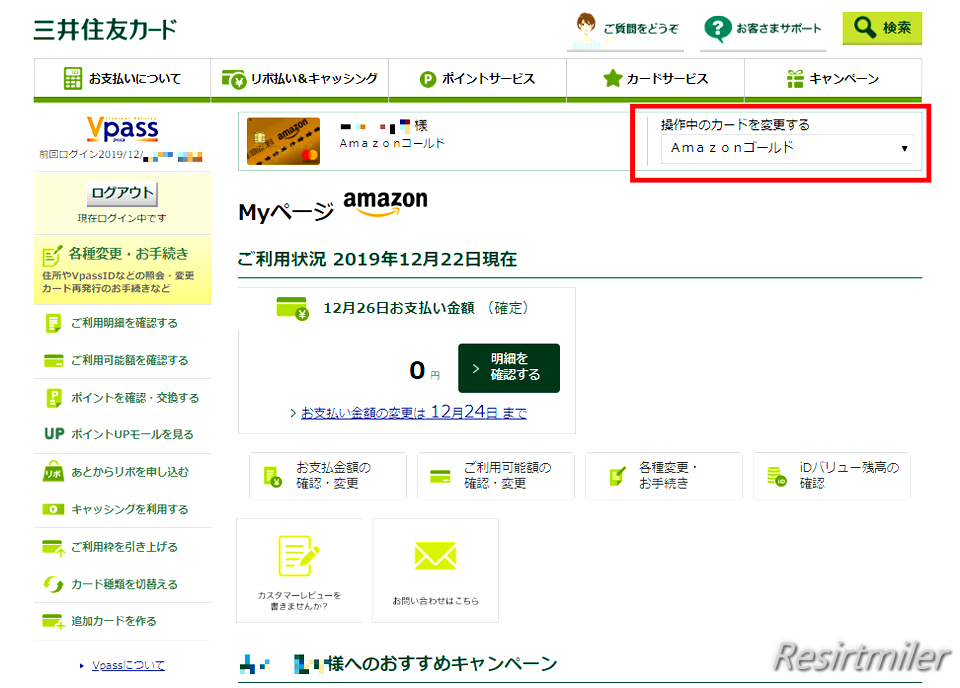
Task: Open ご利用明細を確認する in the sidebar
Action: (x=122, y=323)
